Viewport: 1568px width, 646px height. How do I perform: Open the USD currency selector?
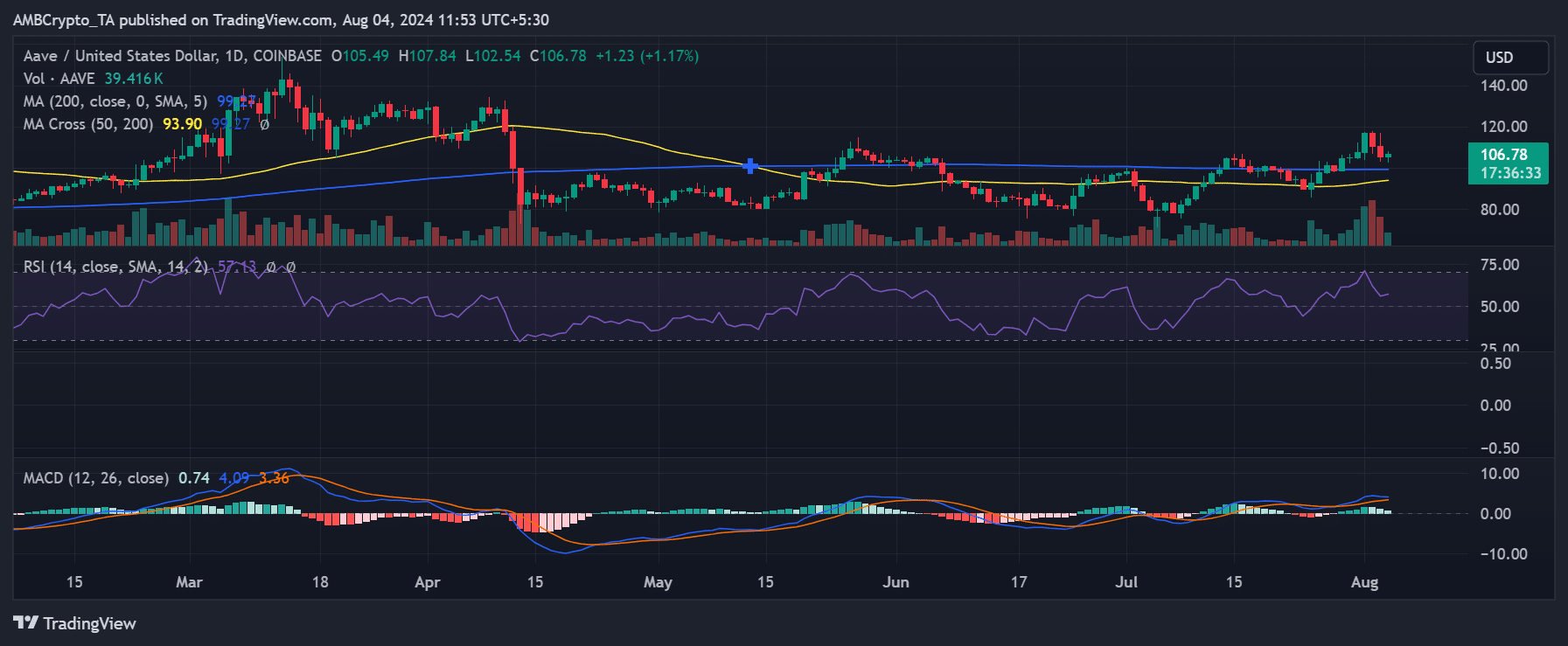(x=1510, y=58)
